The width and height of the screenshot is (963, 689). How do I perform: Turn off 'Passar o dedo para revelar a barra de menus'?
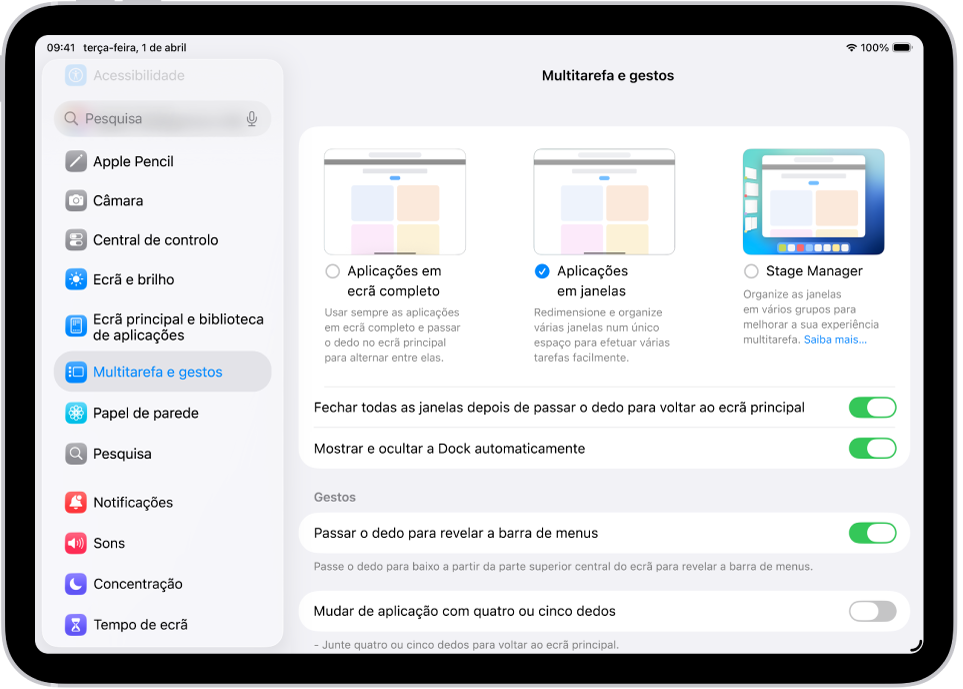872,532
